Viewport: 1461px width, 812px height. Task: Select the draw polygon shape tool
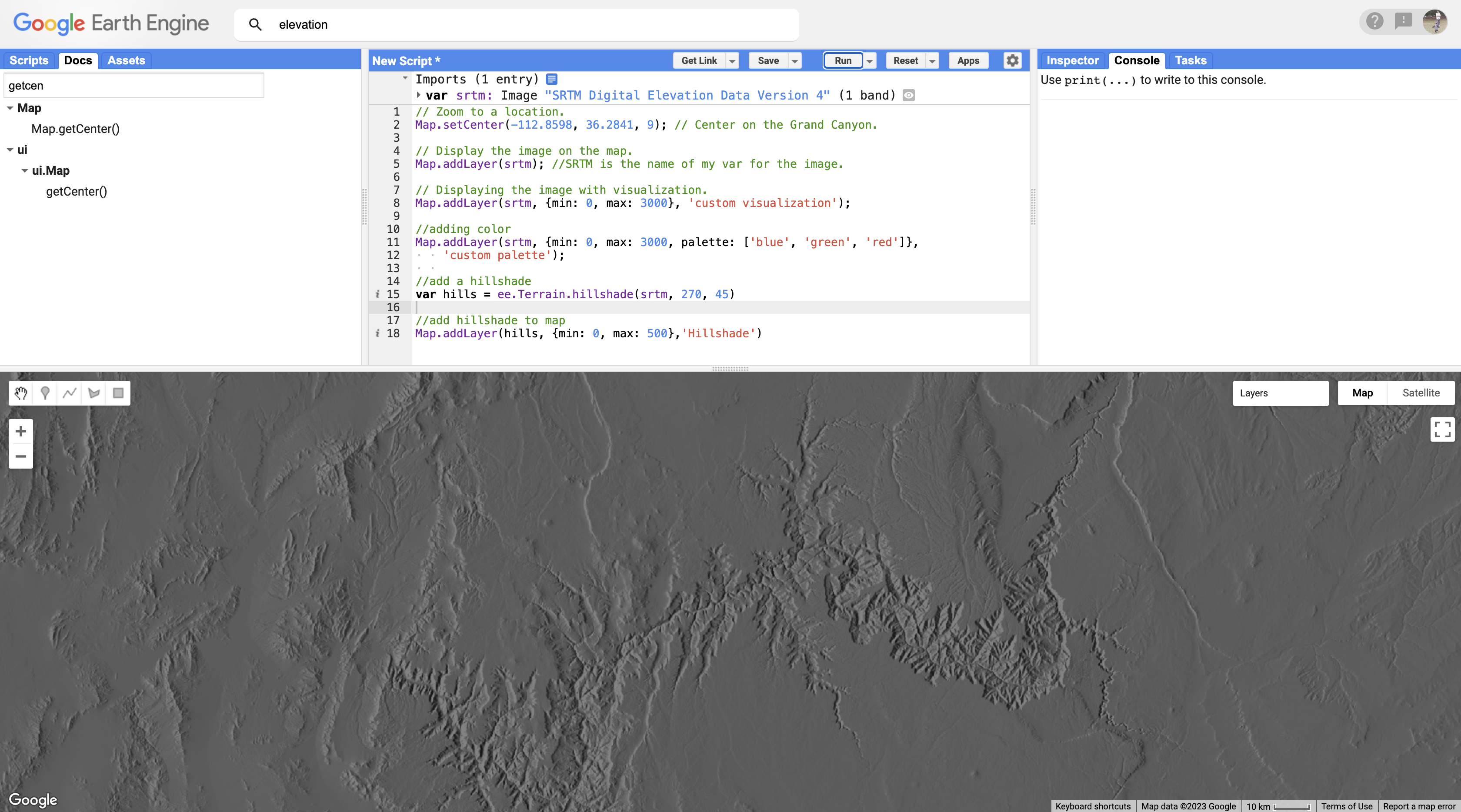[x=94, y=393]
